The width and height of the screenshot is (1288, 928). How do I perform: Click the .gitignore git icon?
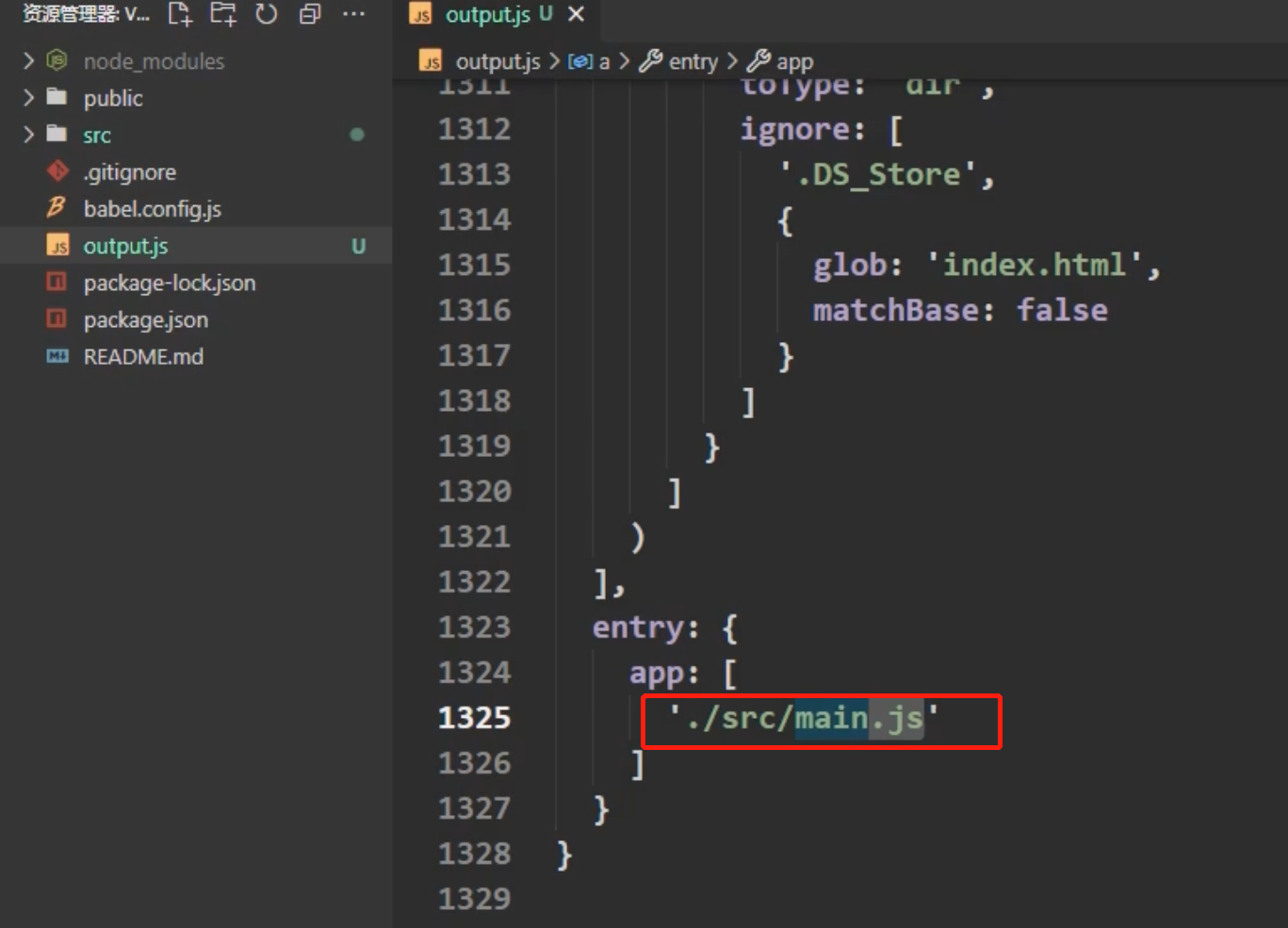(x=57, y=171)
